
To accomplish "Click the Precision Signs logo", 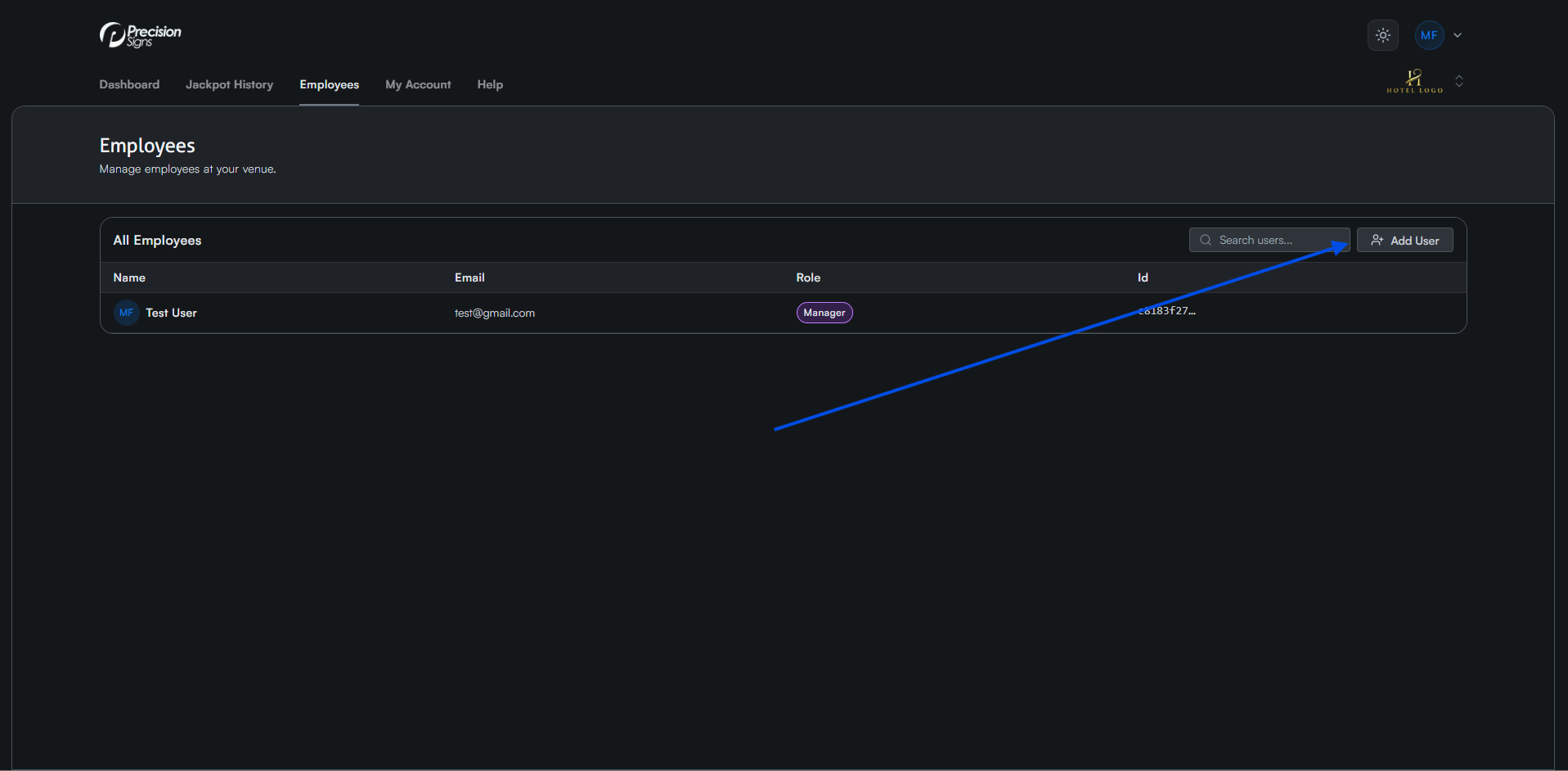I will pos(140,35).
